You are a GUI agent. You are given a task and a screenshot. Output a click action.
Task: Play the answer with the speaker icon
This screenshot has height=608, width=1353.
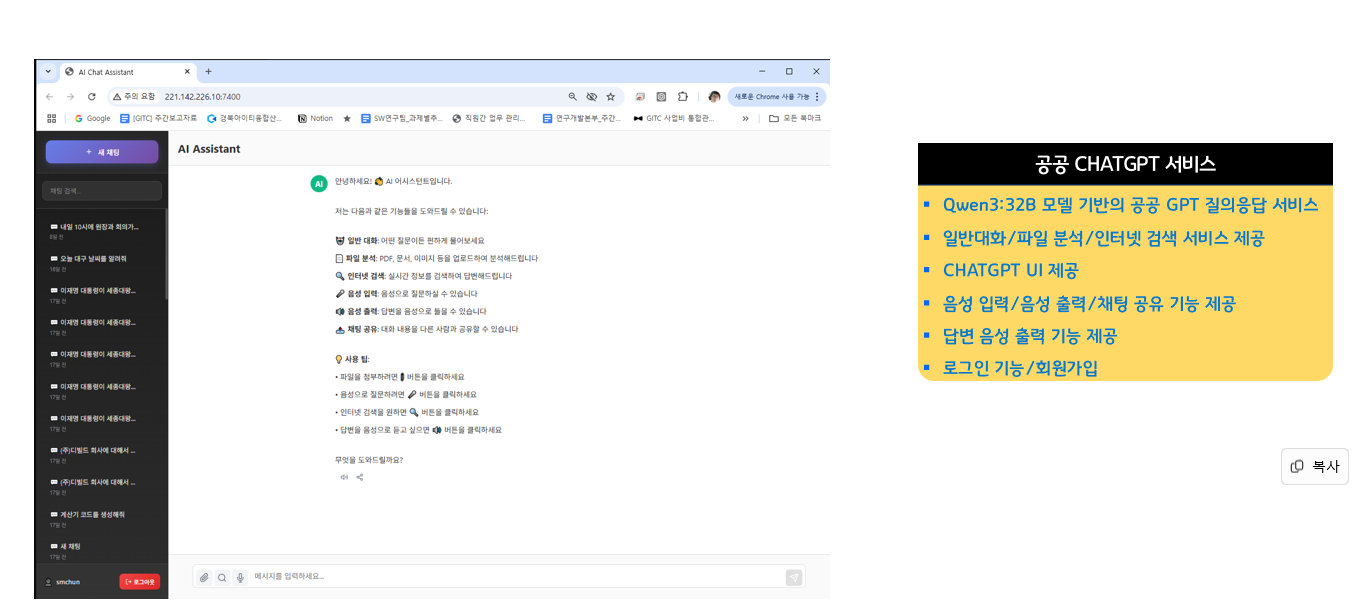click(344, 477)
